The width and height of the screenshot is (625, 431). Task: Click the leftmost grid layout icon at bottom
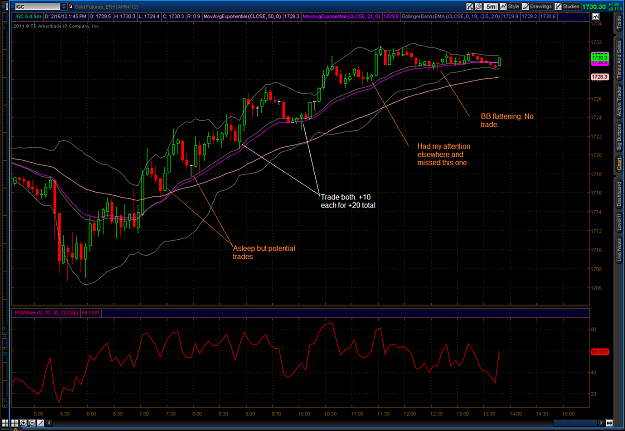[5, 423]
